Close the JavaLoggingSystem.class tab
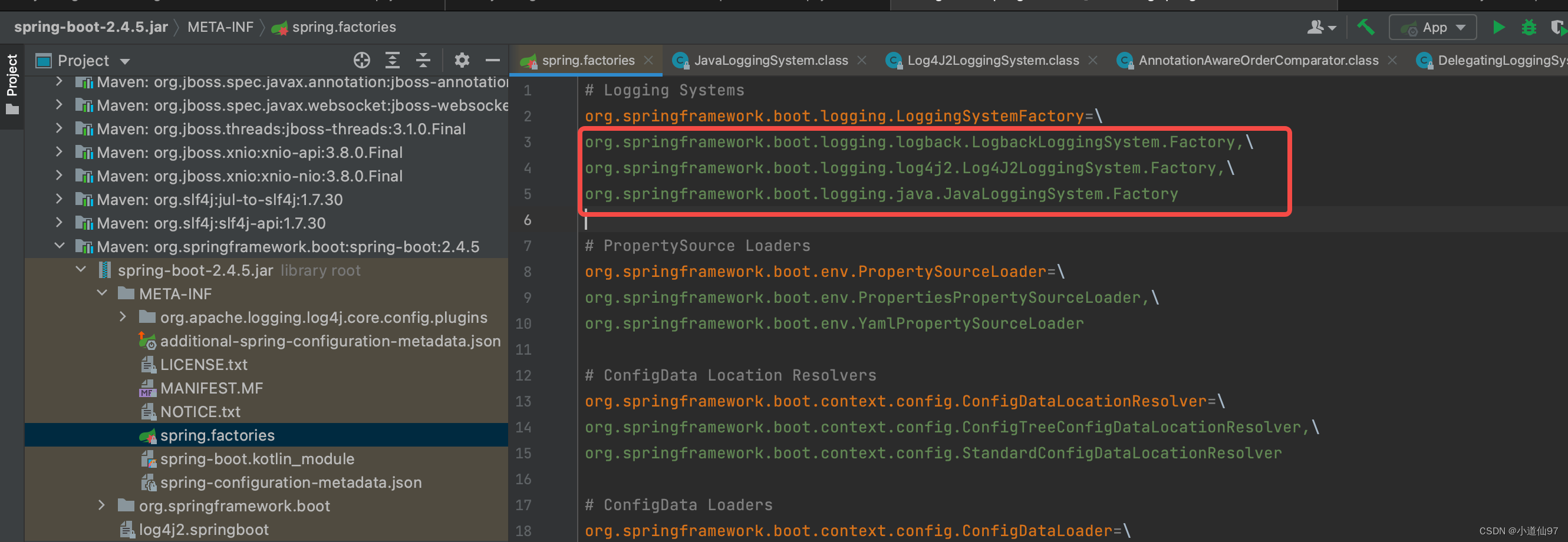Viewport: 1568px width, 542px height. point(862,60)
